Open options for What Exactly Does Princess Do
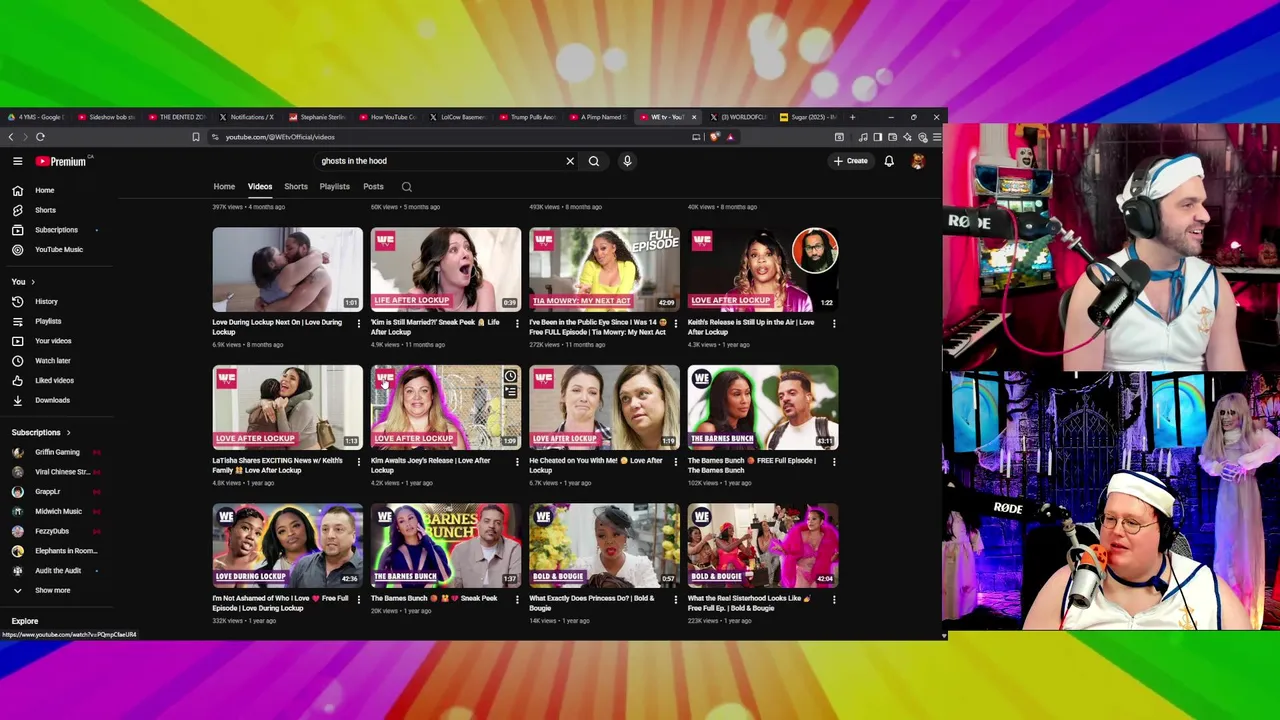The image size is (1280, 720). 676,599
